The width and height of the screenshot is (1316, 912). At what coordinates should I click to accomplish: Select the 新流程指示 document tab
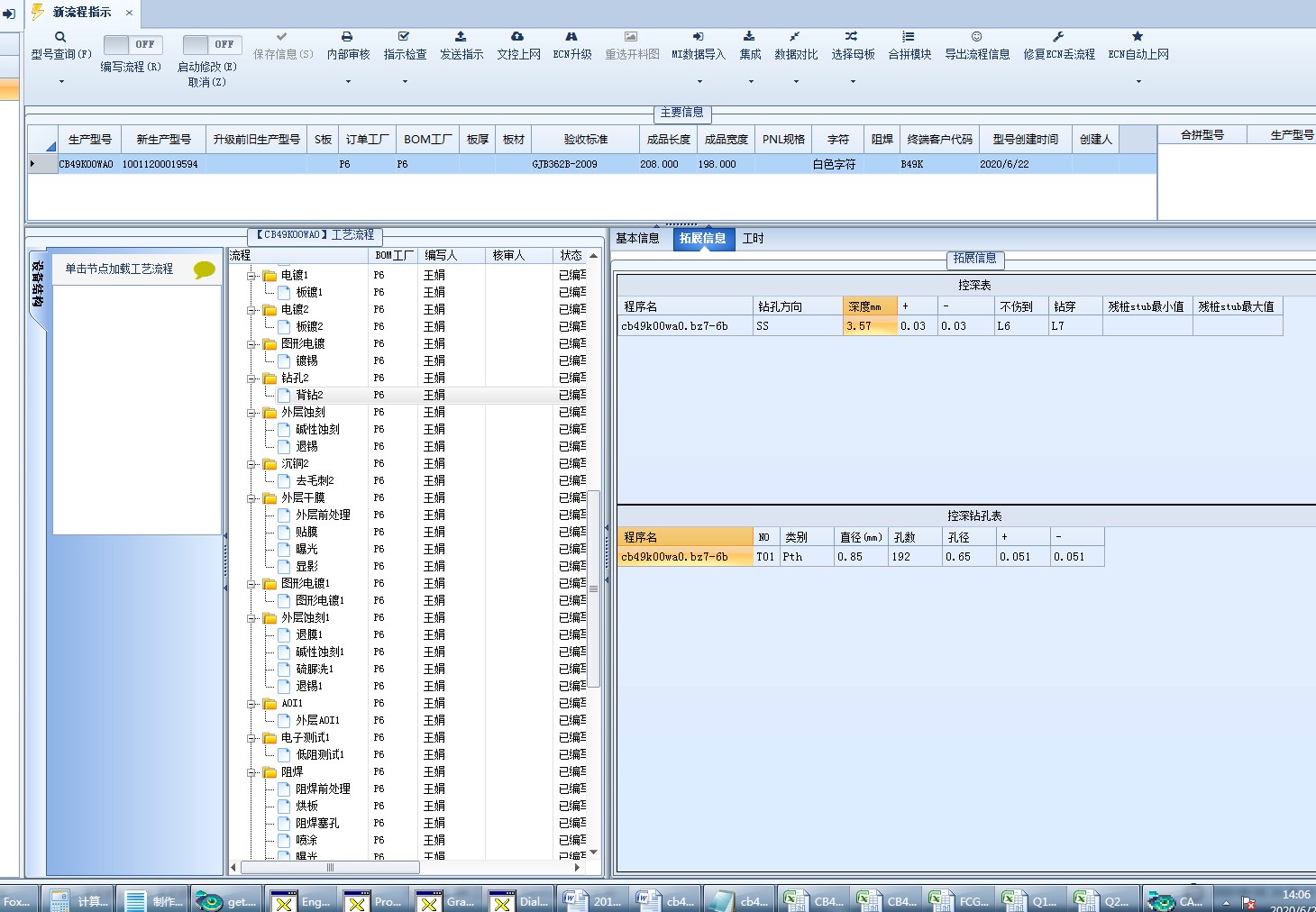point(82,13)
